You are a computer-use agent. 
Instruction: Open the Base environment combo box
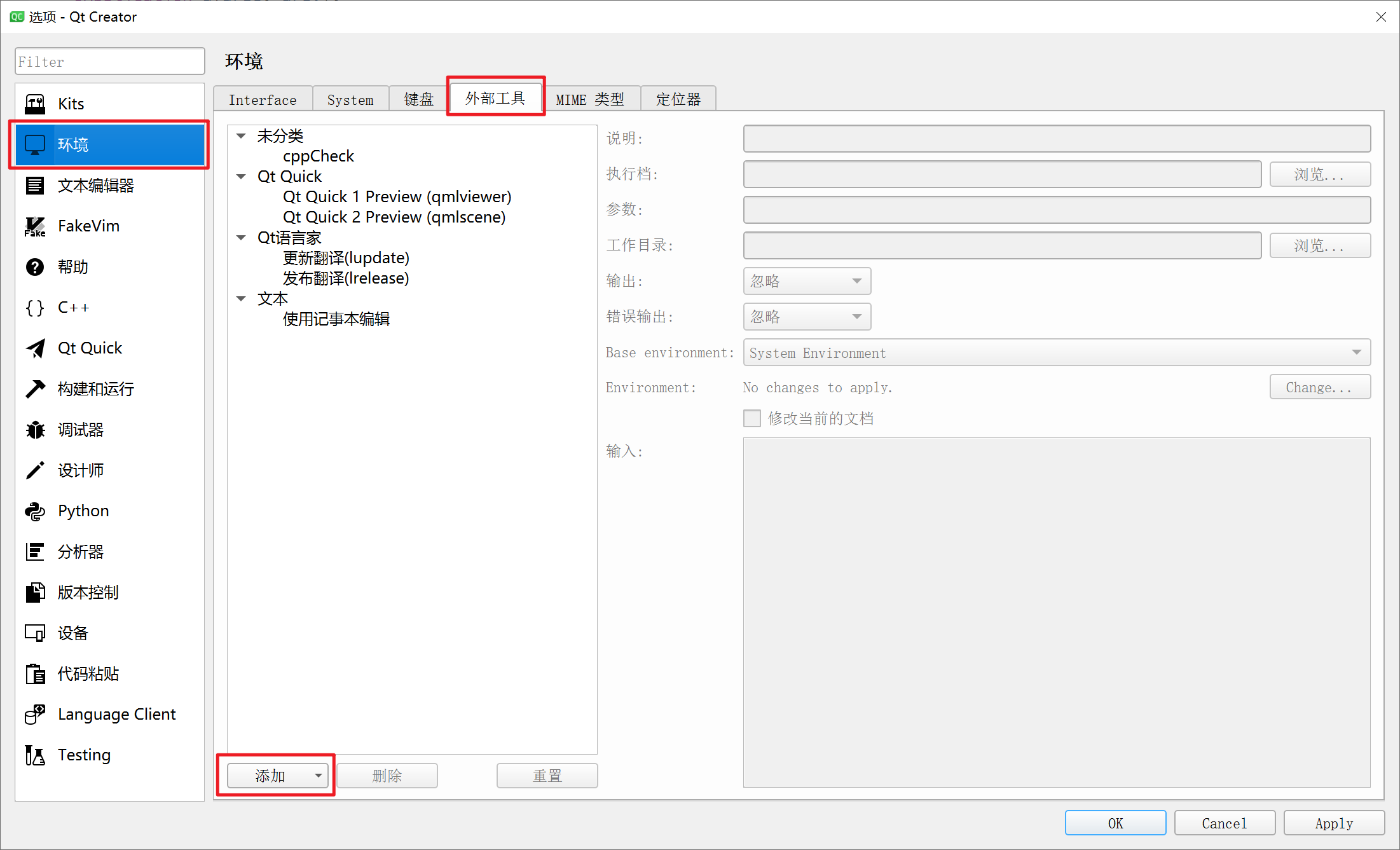[1057, 352]
